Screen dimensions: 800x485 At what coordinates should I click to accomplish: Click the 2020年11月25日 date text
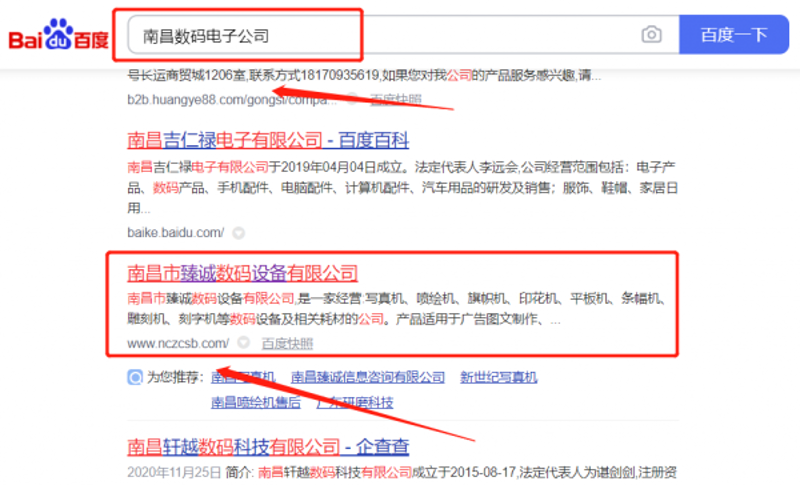pos(174,472)
